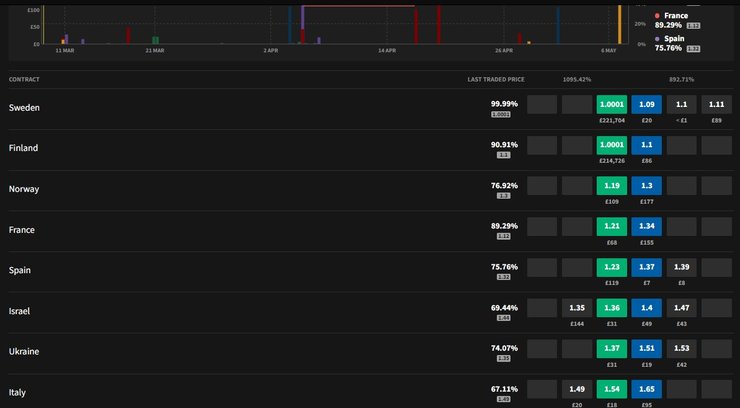Click France's blue 1.34 price

[x=646, y=227]
